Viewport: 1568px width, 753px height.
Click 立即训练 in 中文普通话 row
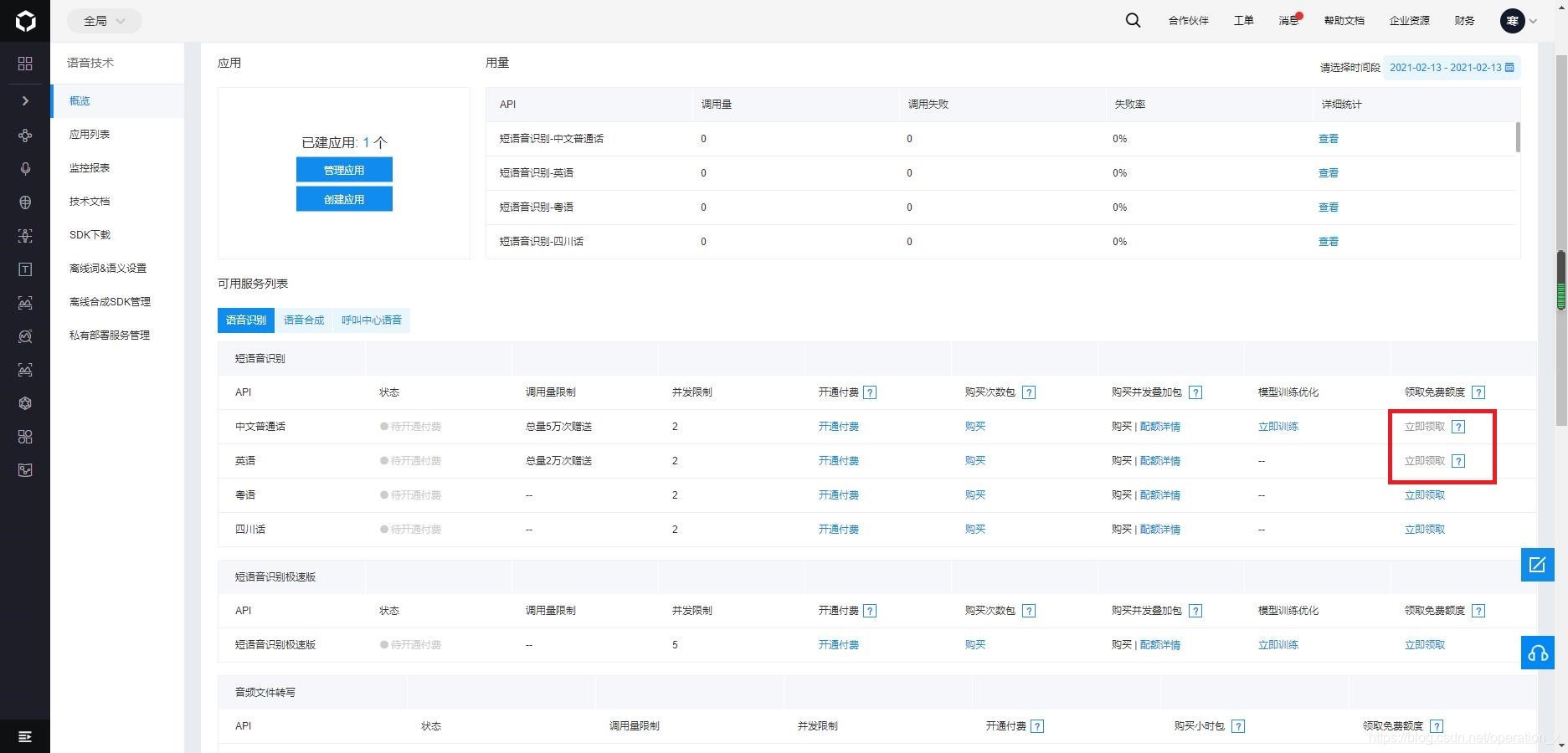(x=1278, y=427)
